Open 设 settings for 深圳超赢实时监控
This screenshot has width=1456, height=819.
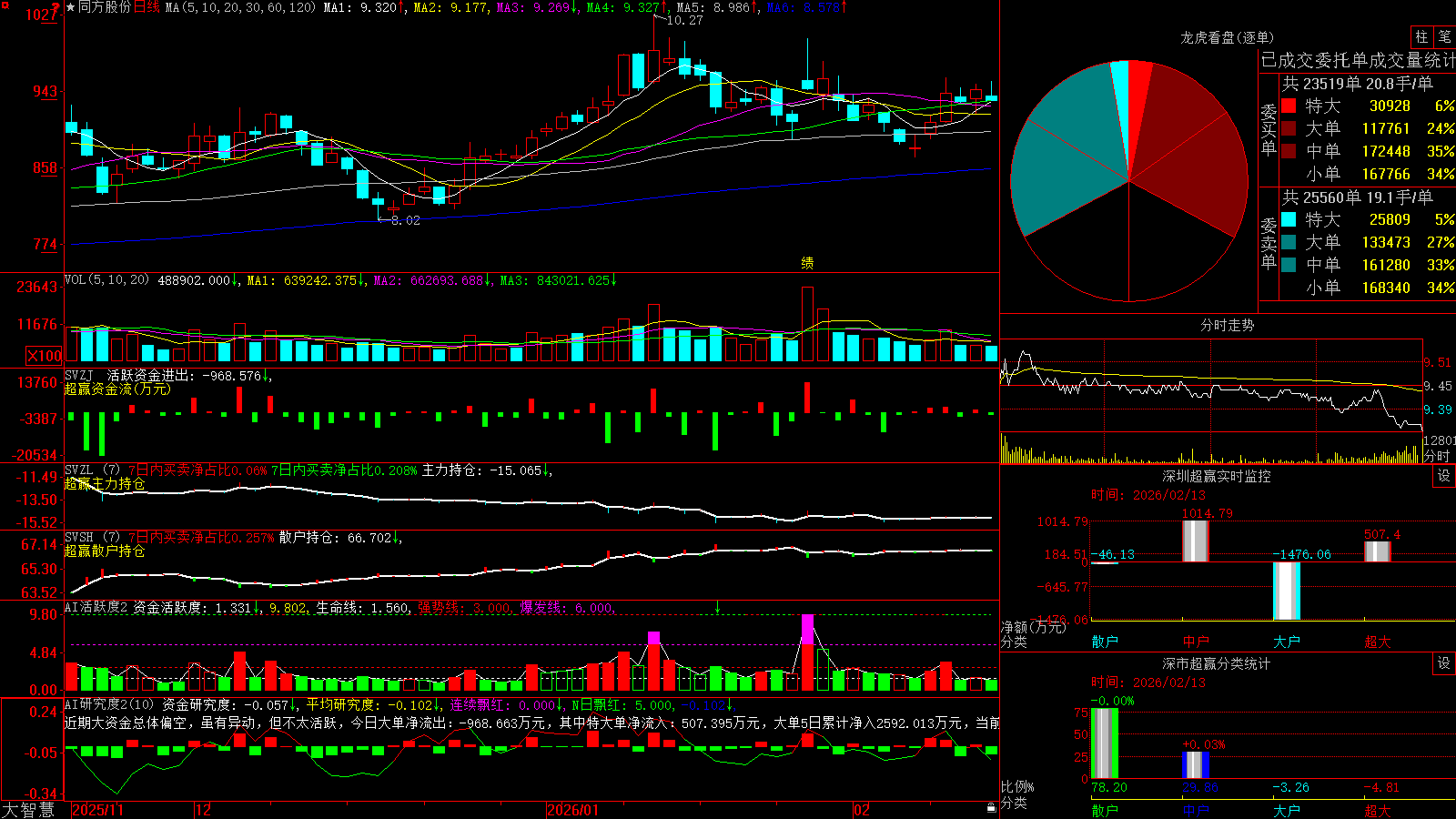(x=1444, y=476)
